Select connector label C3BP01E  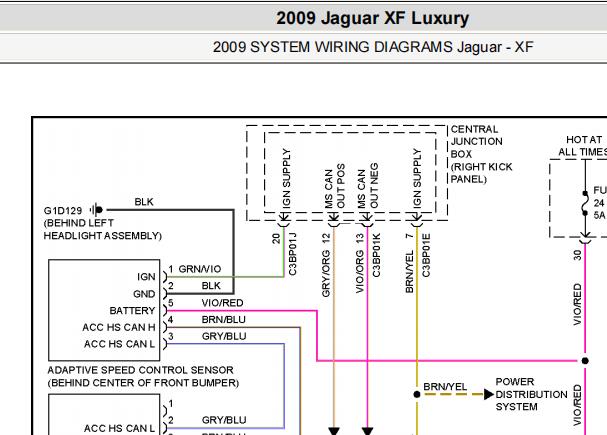point(426,255)
